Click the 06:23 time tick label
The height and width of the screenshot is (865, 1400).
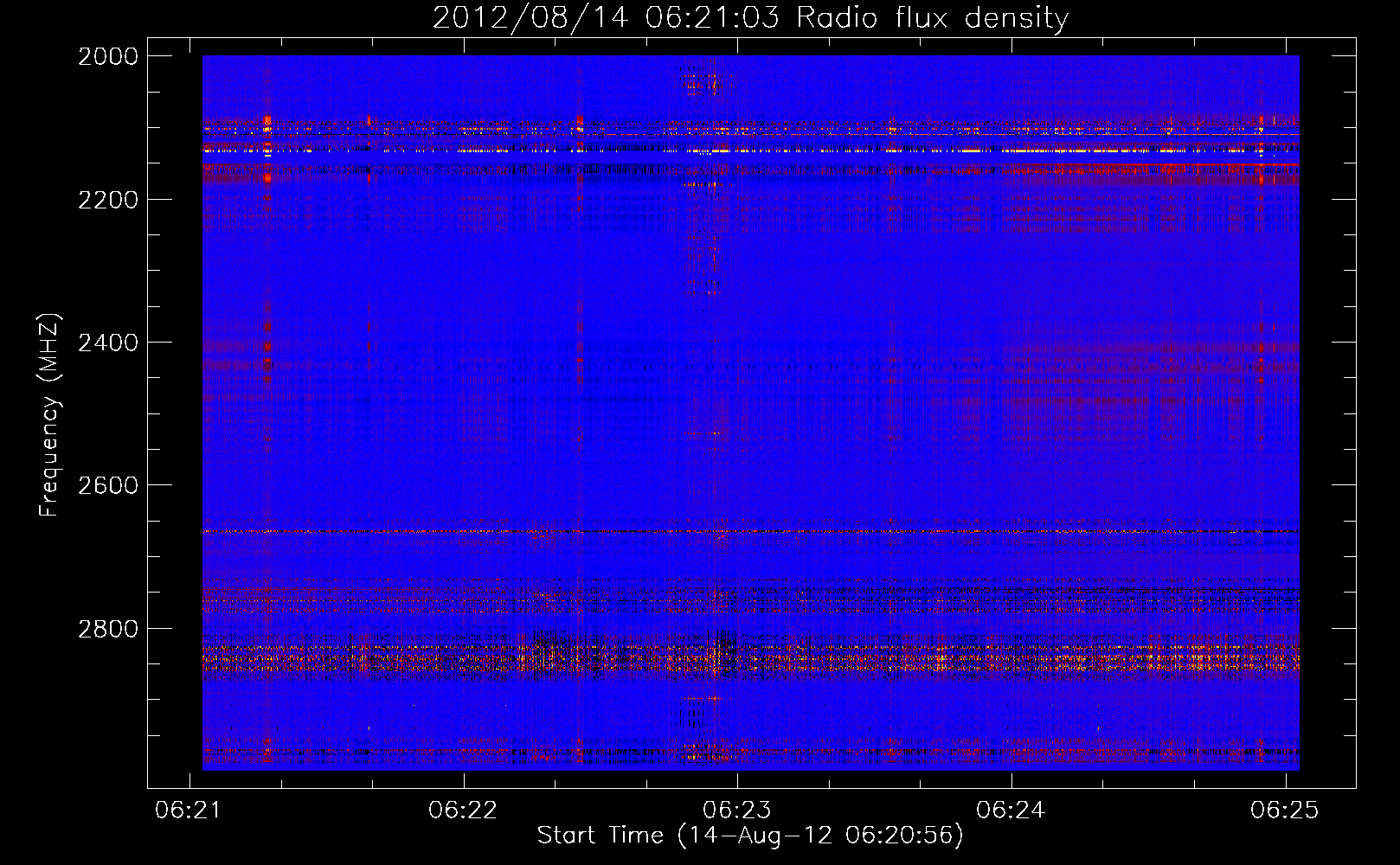tap(737, 810)
